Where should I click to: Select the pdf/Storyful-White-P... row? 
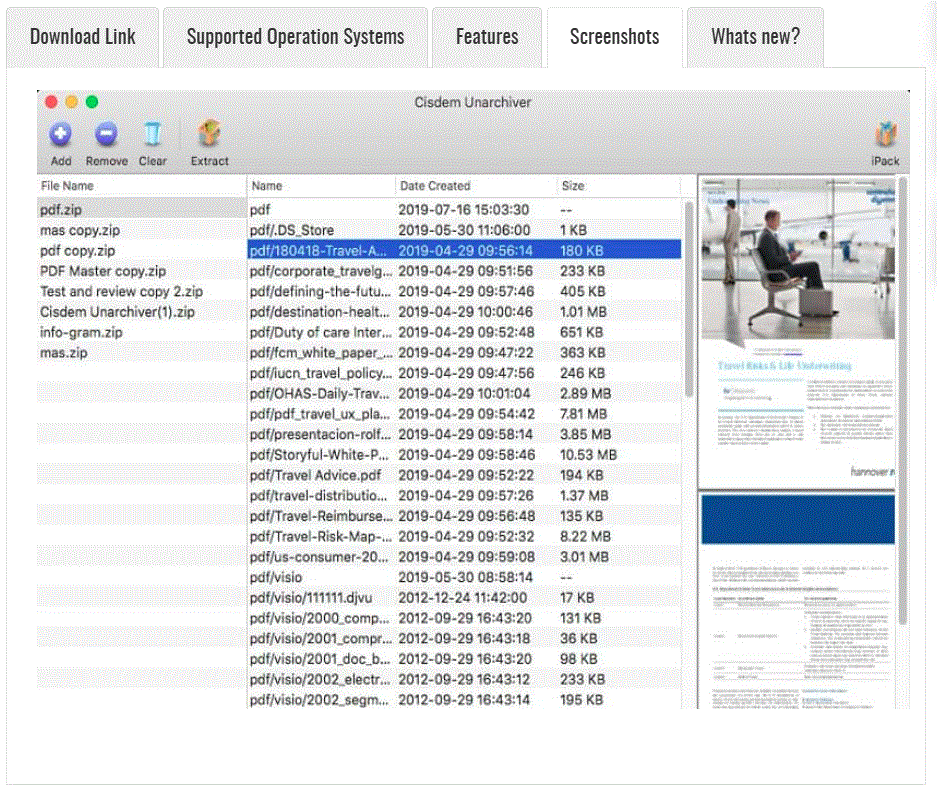(464, 455)
